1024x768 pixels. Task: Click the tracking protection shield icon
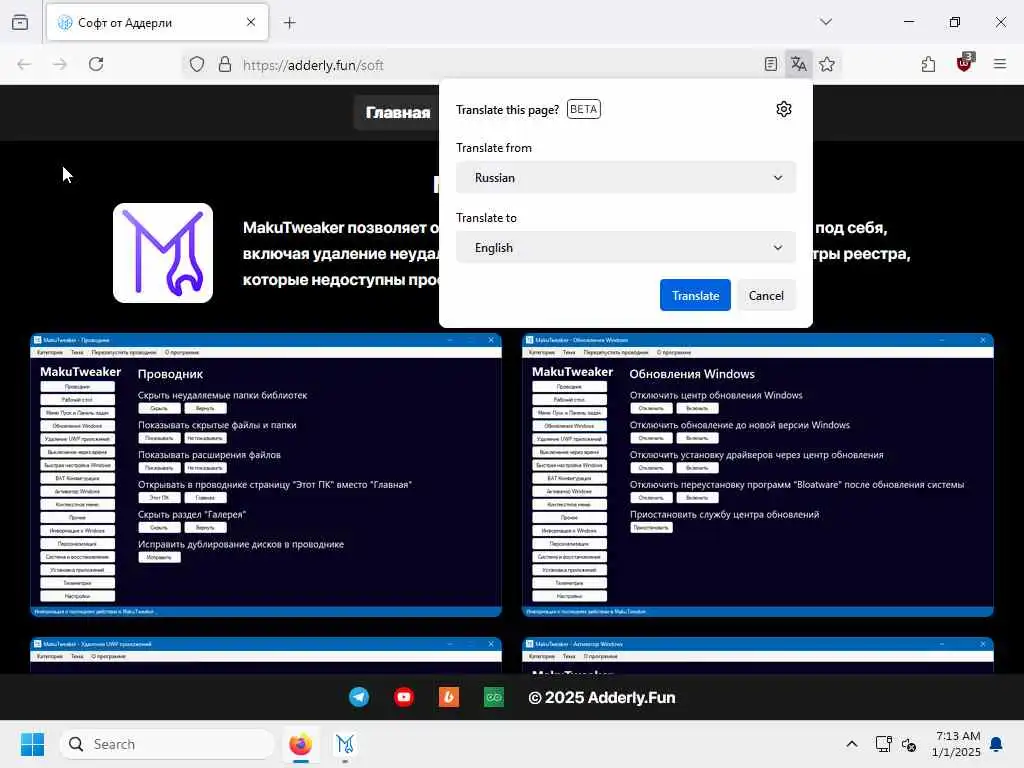197,64
